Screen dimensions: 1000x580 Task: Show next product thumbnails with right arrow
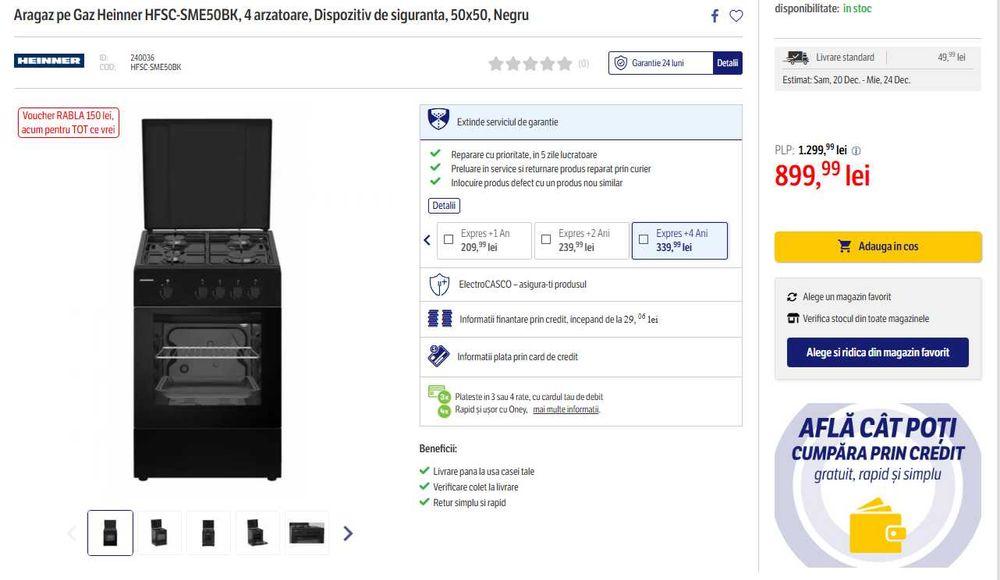(348, 533)
